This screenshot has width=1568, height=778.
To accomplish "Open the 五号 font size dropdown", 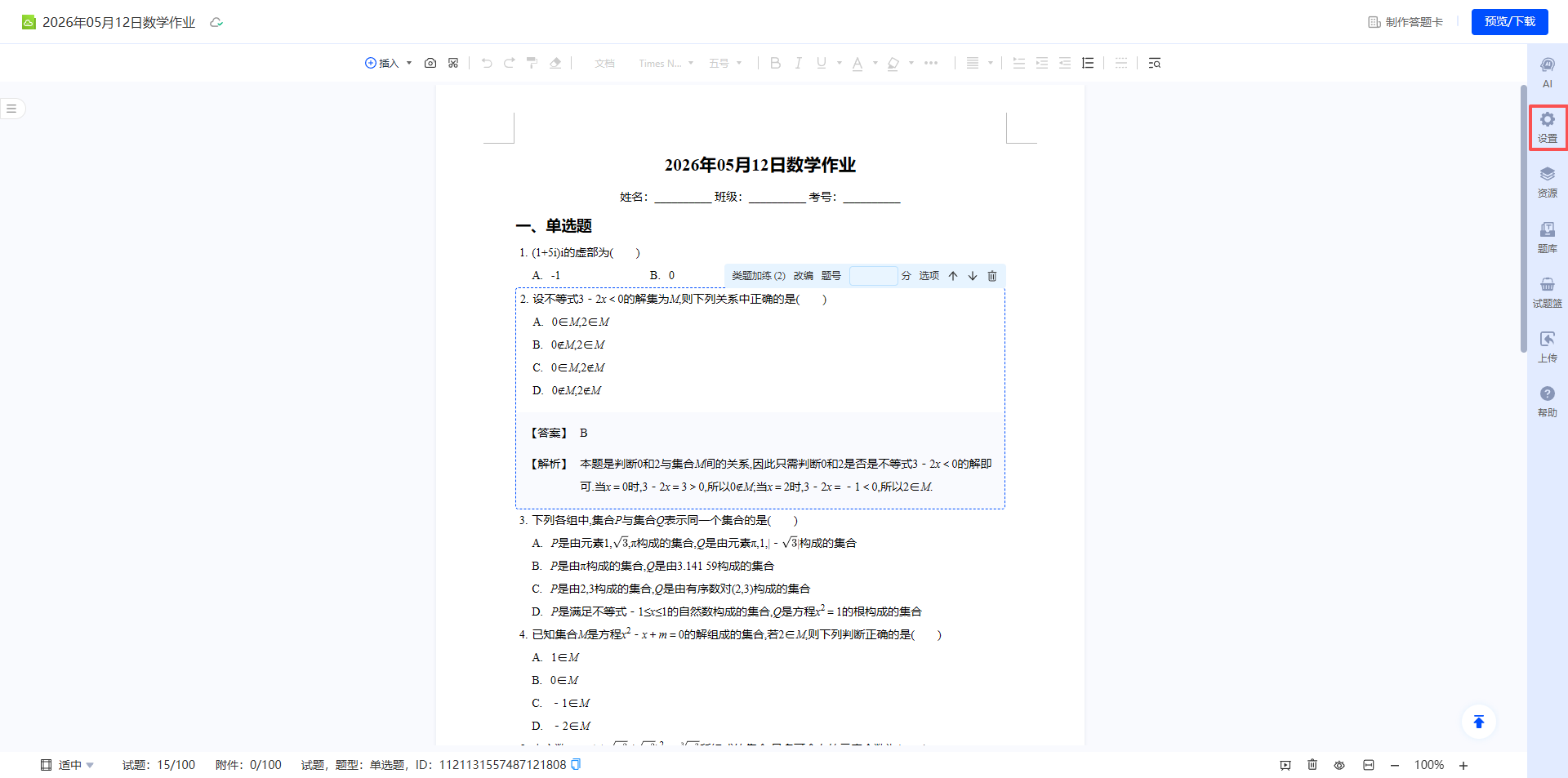I will [x=725, y=63].
